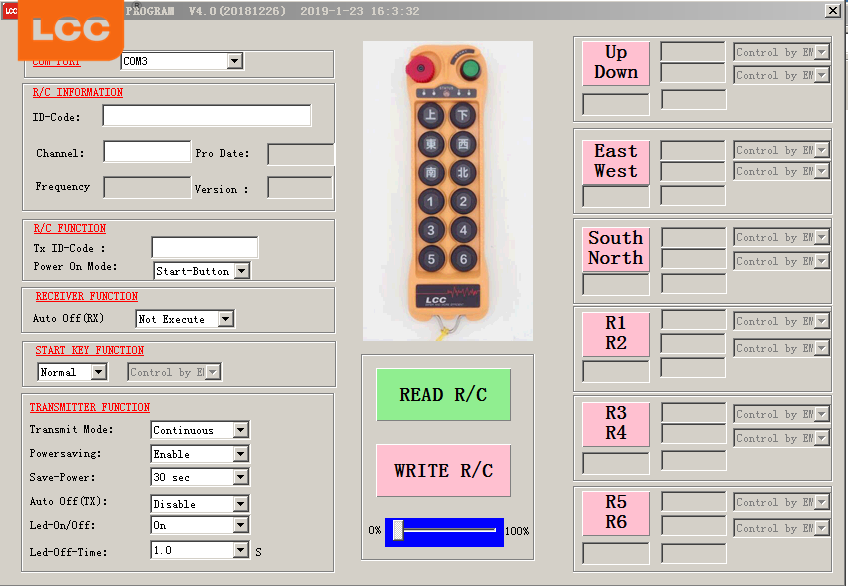
Task: Open the COM3 port dropdown
Action: tap(235, 62)
